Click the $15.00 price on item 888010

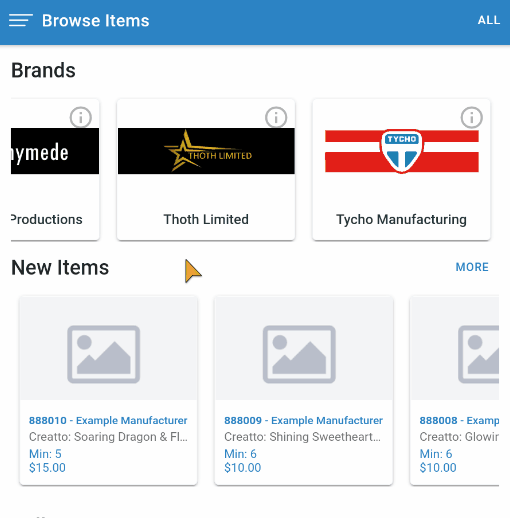47,468
